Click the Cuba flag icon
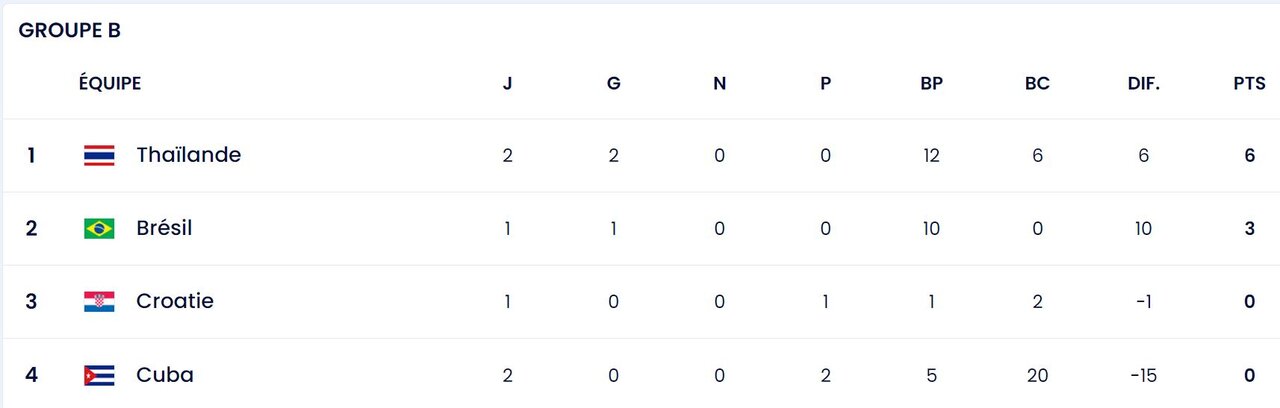1280x408 pixels. click(x=99, y=375)
